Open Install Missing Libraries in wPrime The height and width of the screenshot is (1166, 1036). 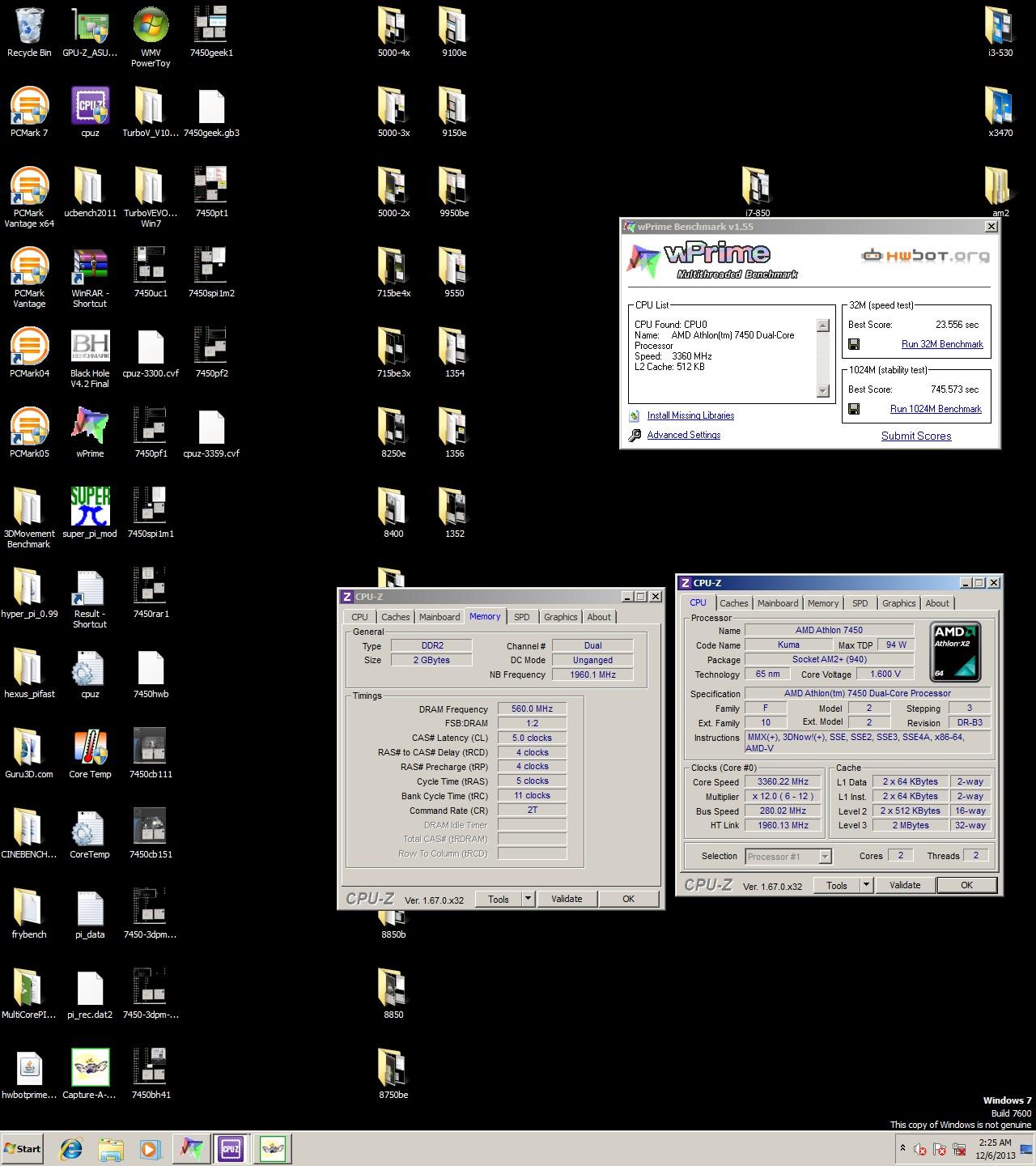click(690, 415)
